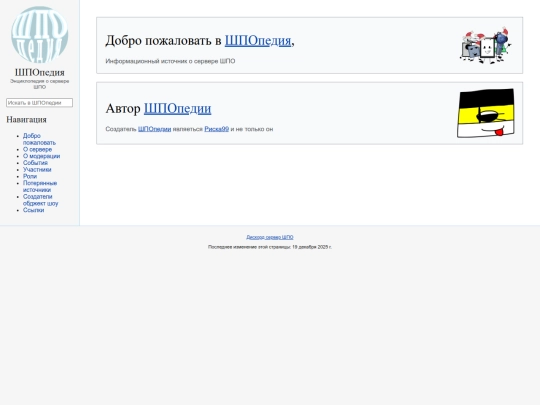
Task: Open the О модерации sidebar link
Action: tap(41, 156)
